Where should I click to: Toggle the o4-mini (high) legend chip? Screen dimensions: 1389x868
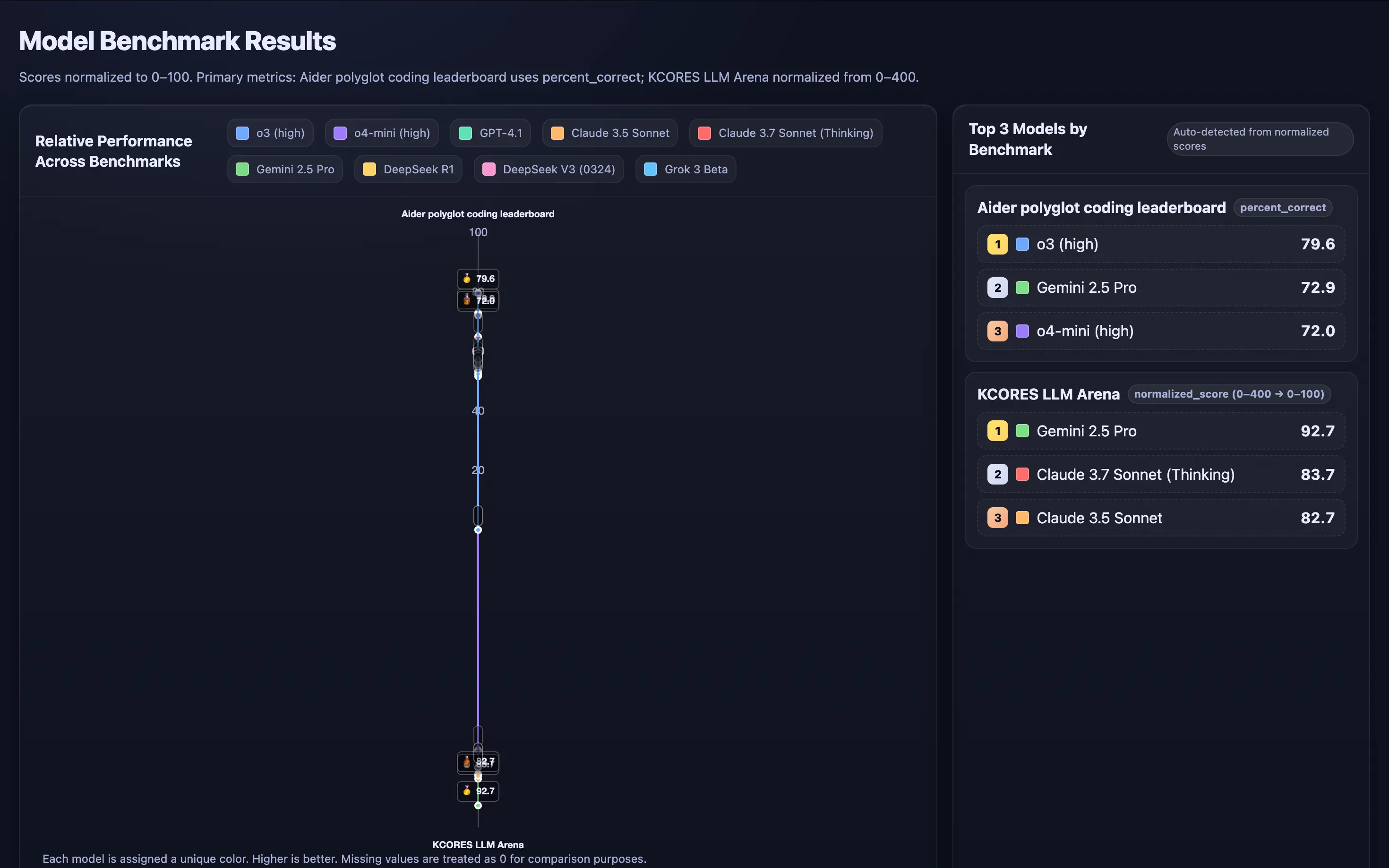coord(382,133)
